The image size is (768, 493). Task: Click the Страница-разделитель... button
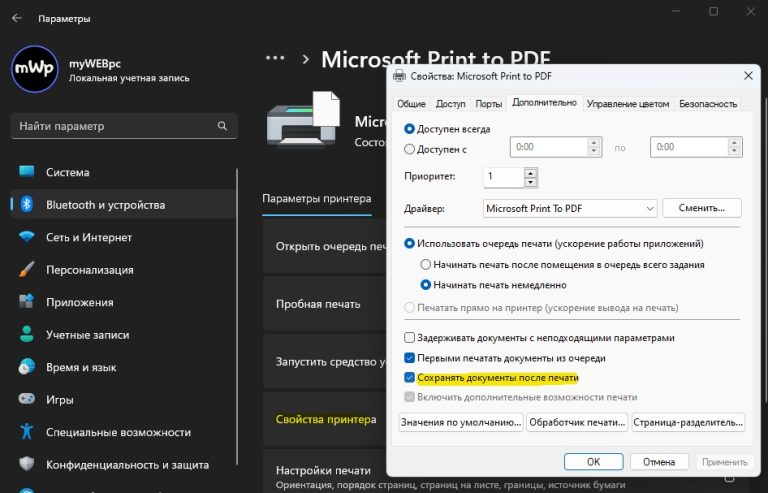pyautogui.click(x=688, y=423)
